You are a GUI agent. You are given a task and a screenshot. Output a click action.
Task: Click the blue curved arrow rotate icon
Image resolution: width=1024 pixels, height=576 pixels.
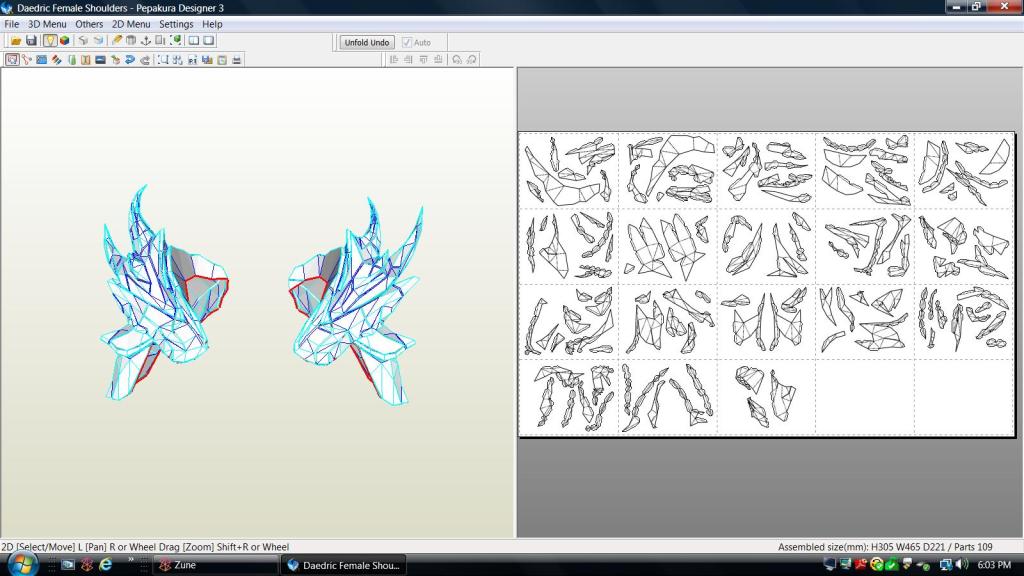[x=130, y=59]
